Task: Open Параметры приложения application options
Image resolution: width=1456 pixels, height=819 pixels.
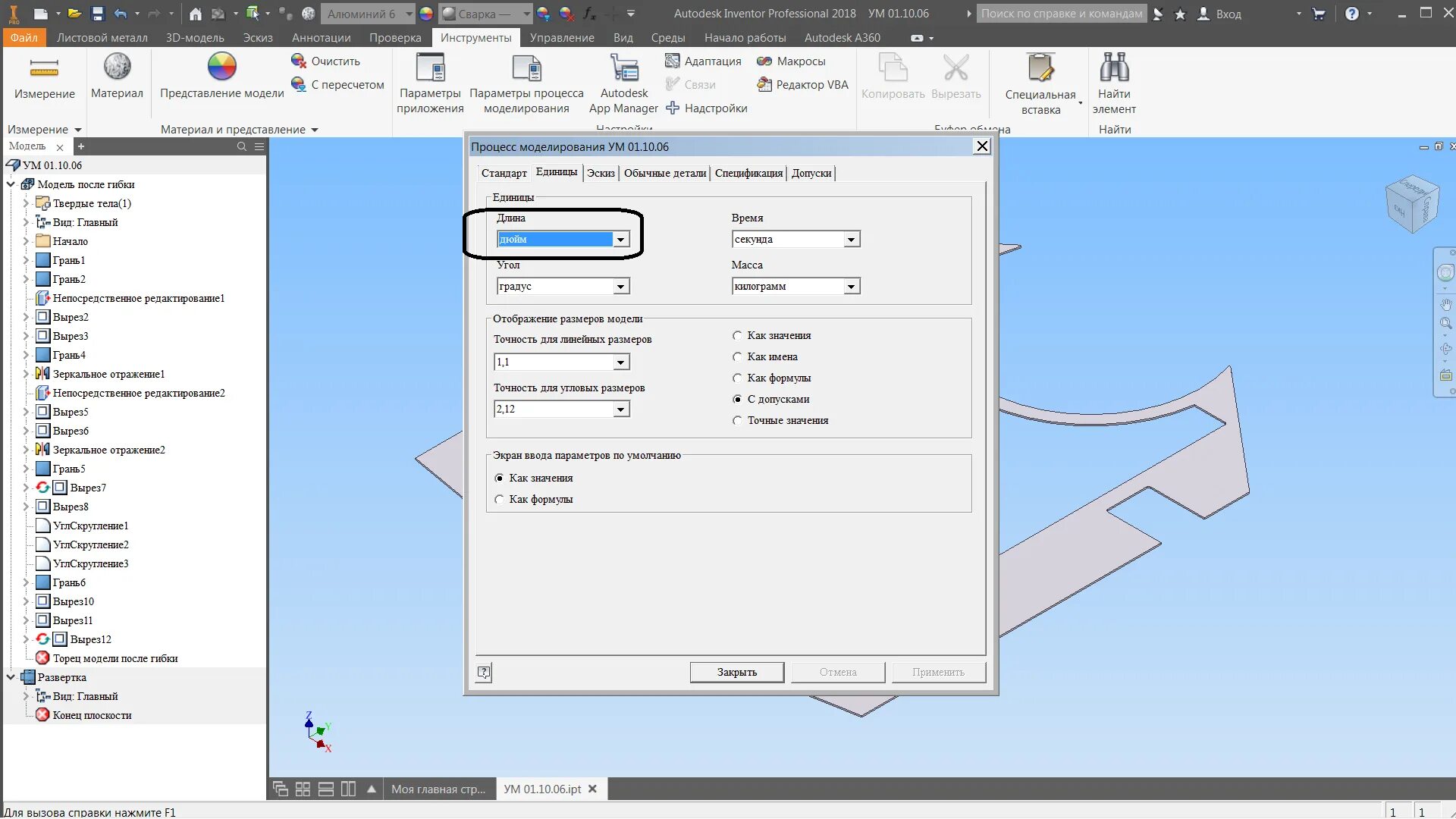Action: tap(430, 84)
